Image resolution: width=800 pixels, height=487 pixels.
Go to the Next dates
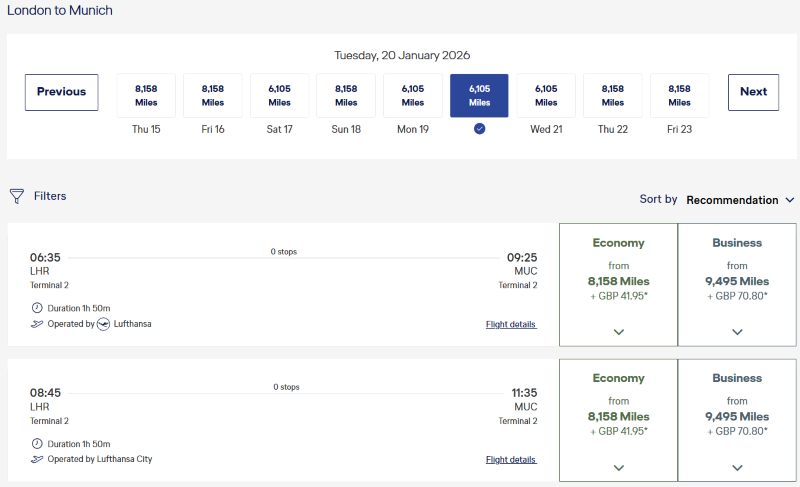[x=753, y=92]
